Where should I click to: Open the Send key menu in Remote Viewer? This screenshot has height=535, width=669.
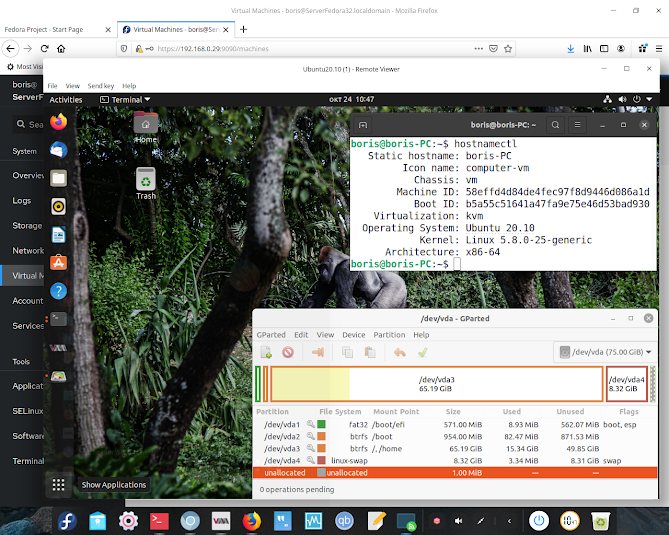tap(101, 86)
